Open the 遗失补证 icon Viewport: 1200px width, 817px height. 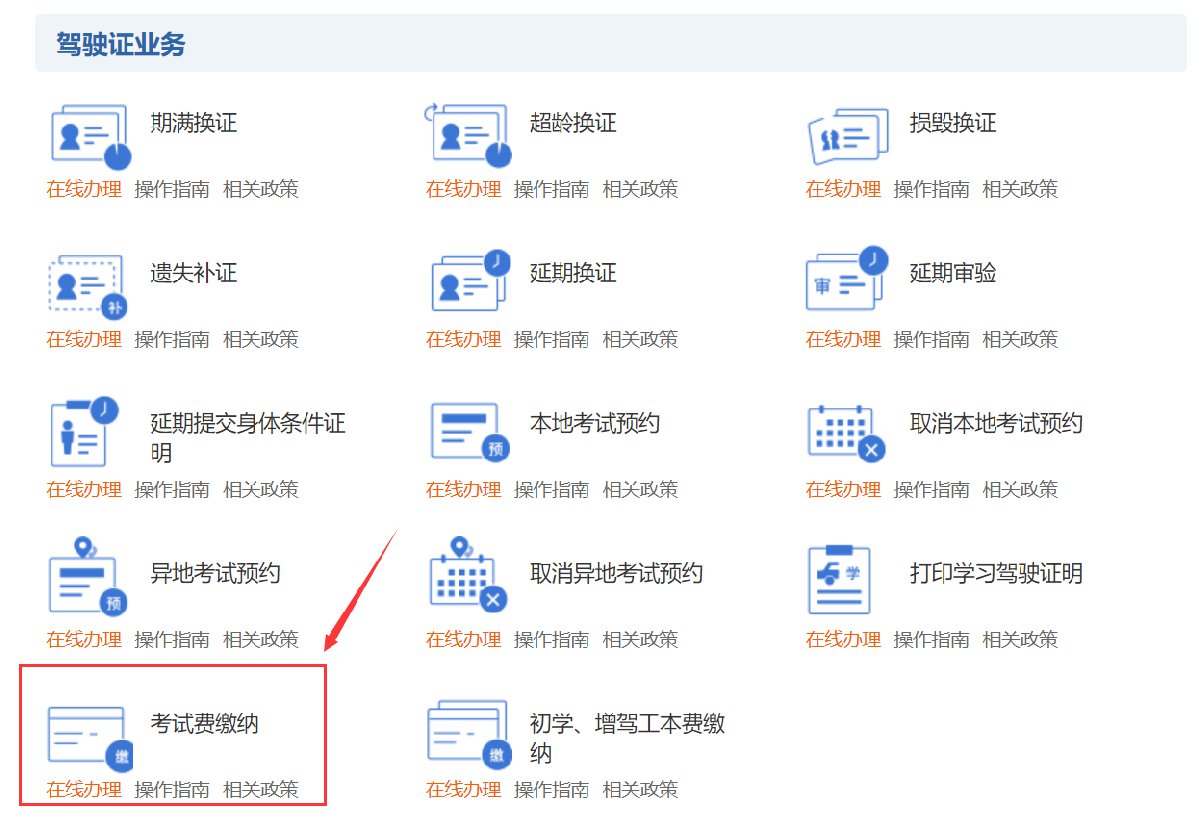87,286
